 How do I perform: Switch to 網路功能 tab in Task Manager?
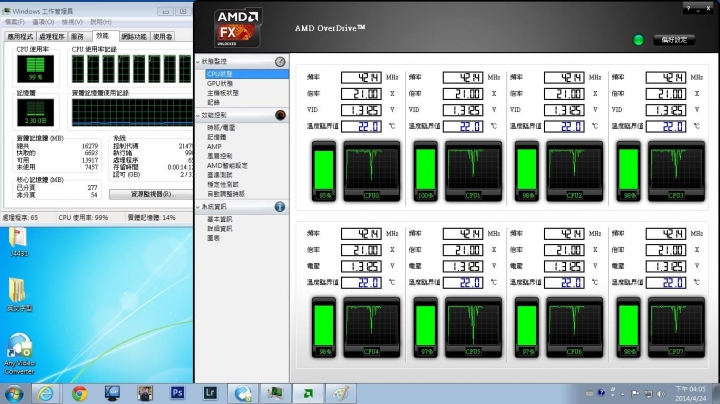click(x=134, y=37)
